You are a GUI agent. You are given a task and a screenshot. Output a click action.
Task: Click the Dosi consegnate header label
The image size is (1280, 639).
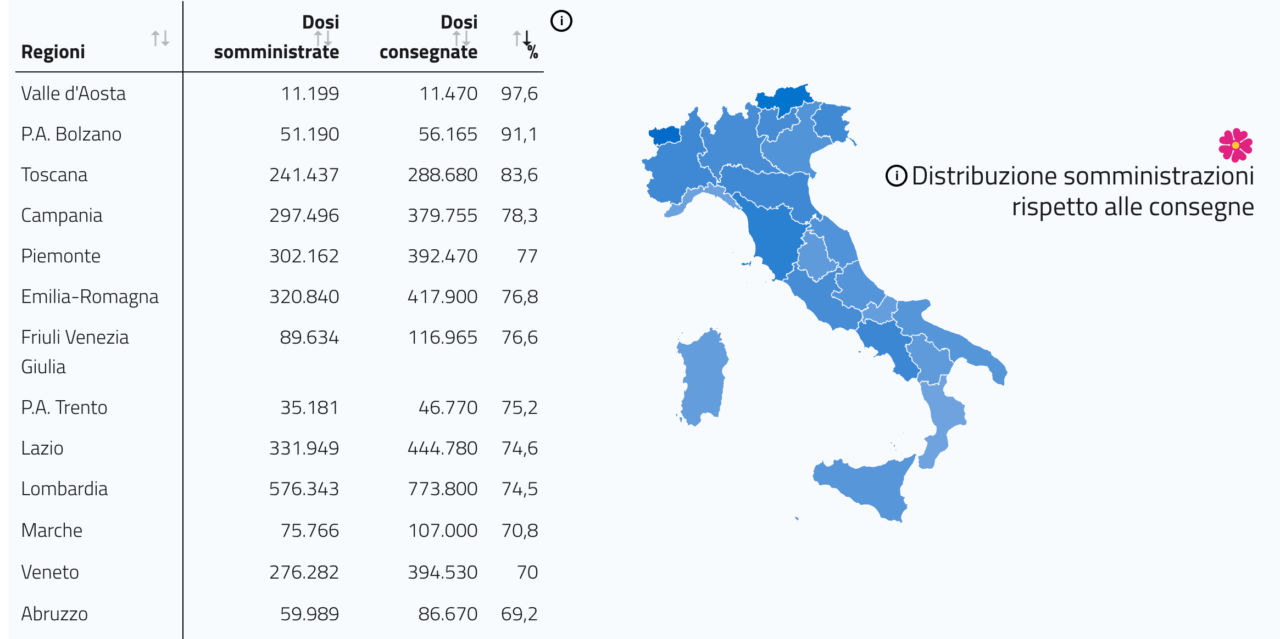pos(429,37)
